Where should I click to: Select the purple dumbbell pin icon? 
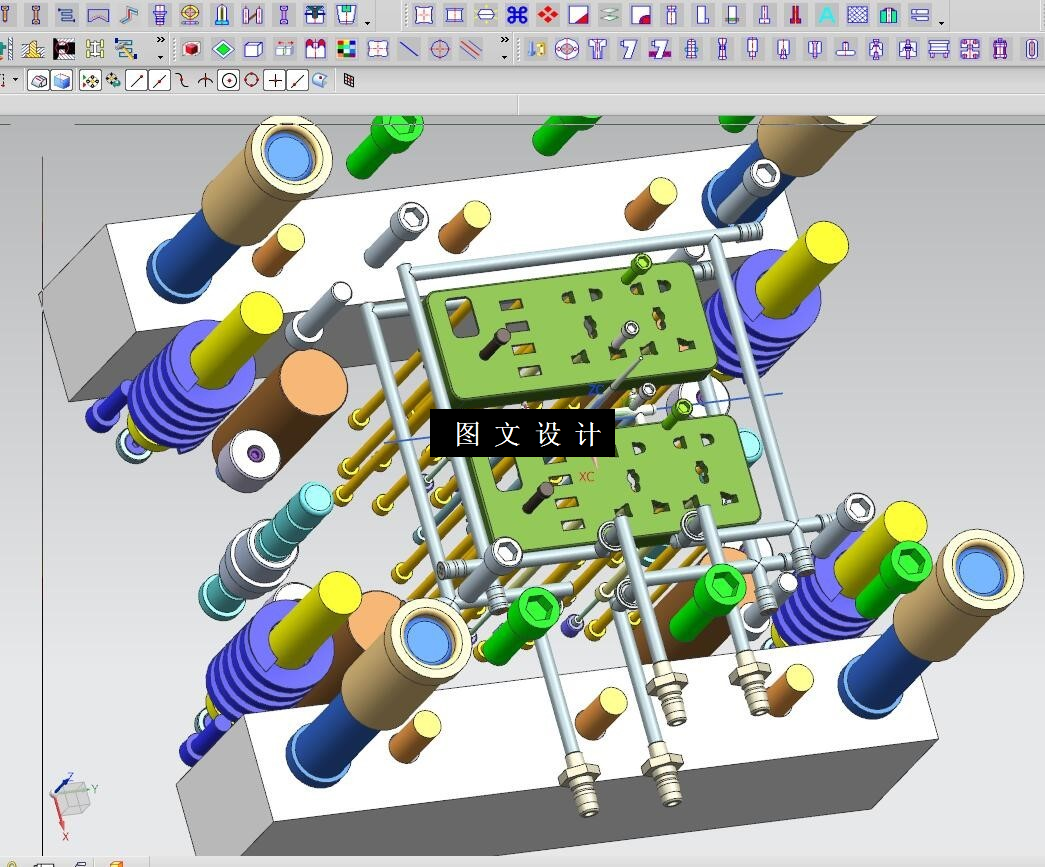point(284,15)
